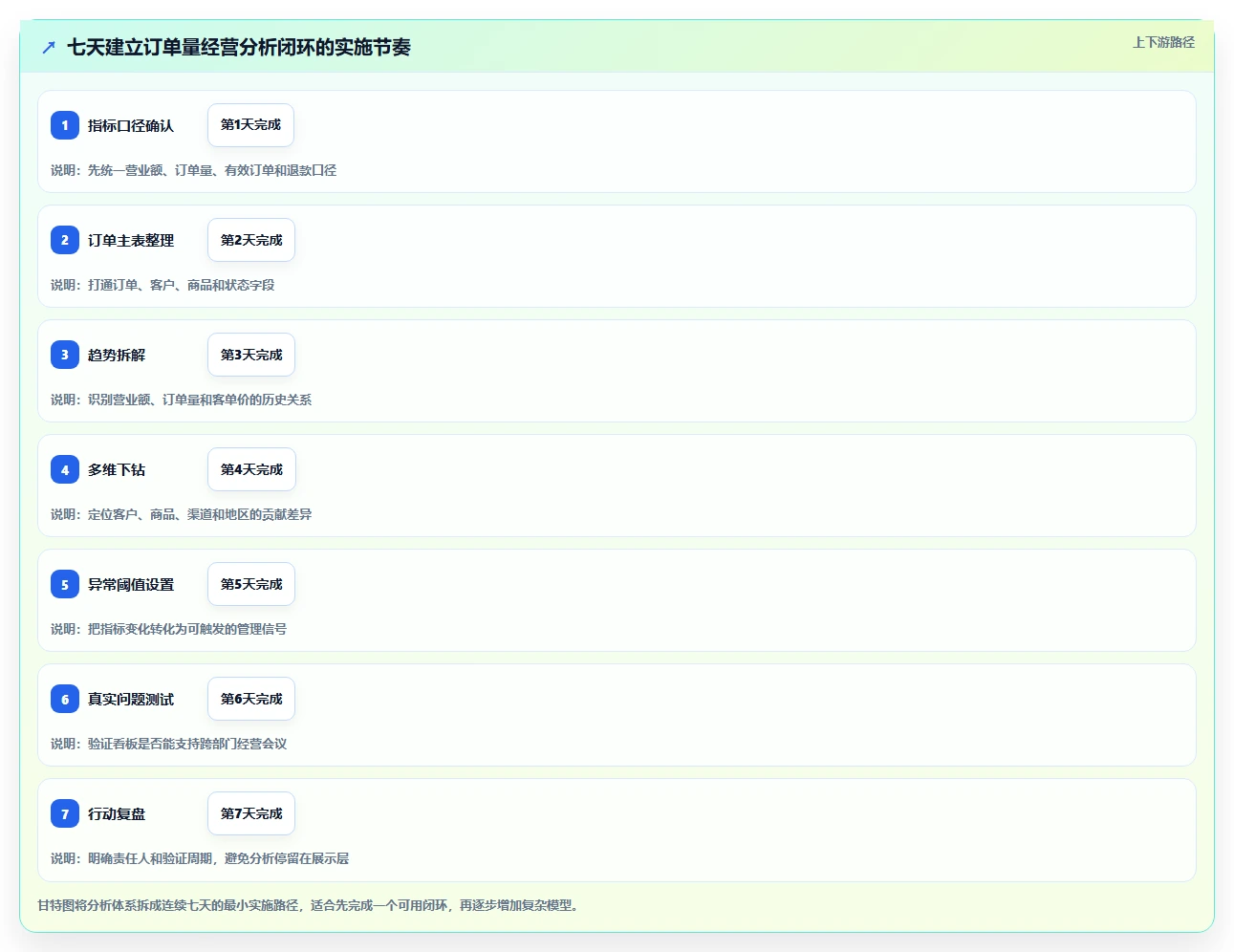Click the 第3天完成 tag
The image size is (1234, 952).
point(251,355)
